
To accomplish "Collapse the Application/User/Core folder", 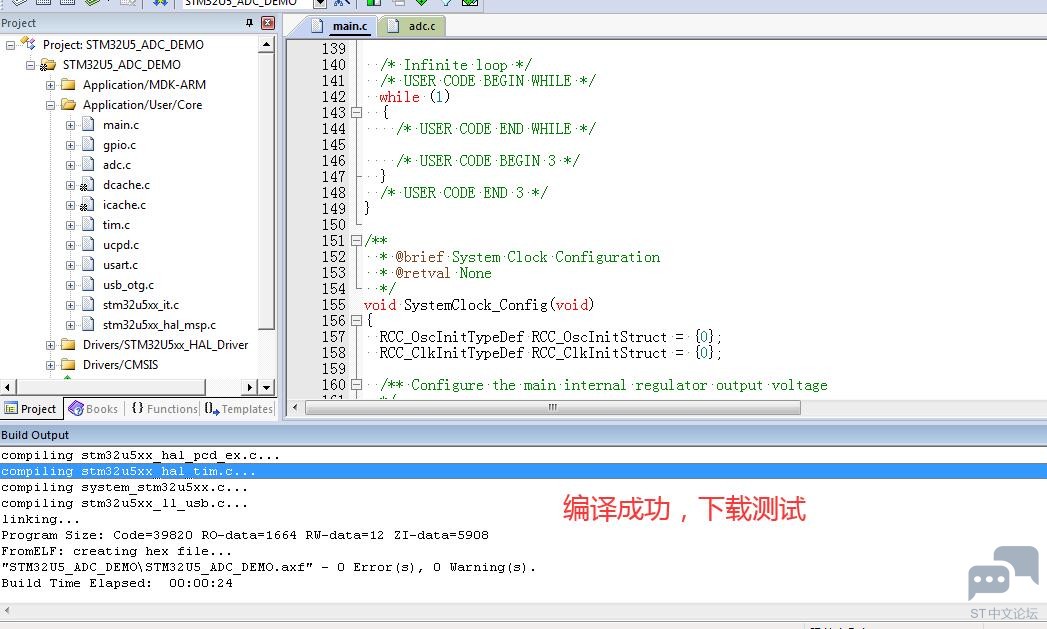I will [x=50, y=106].
